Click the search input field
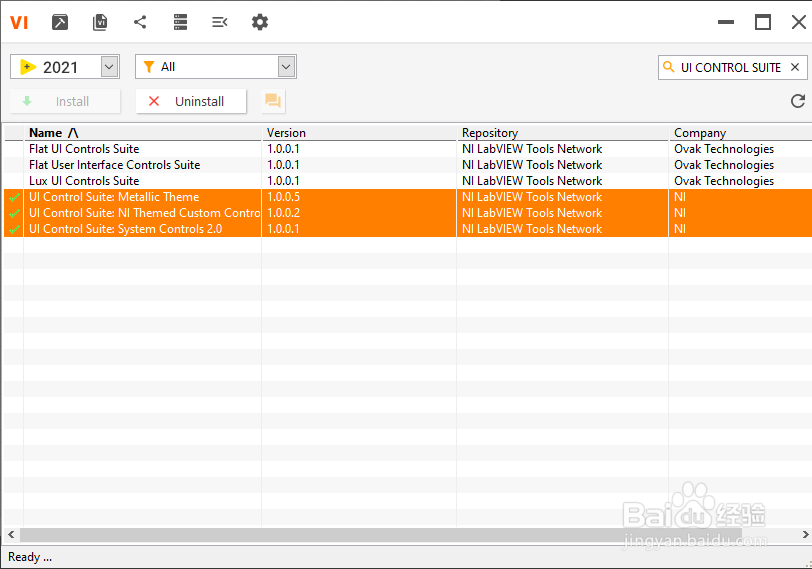The width and height of the screenshot is (812, 569). pos(731,67)
